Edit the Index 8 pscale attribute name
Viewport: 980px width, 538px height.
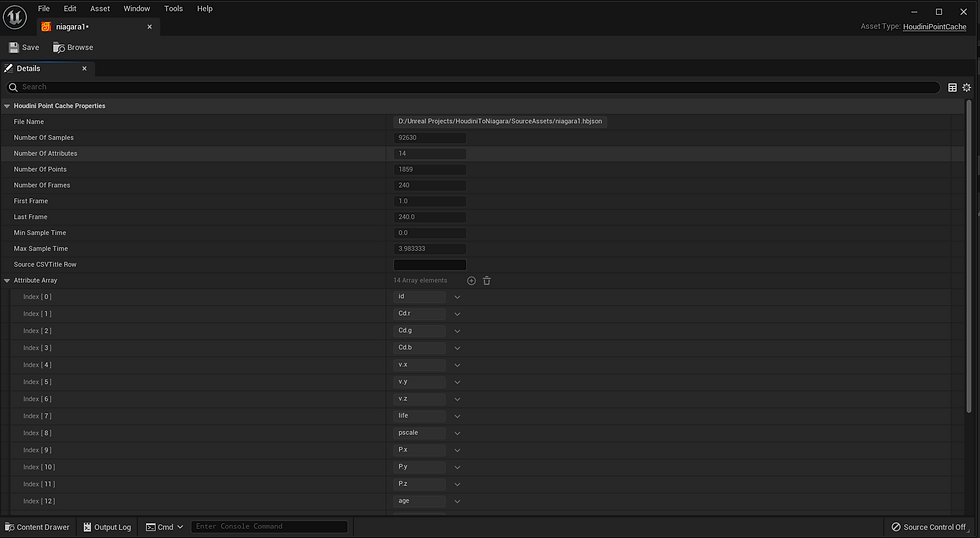pos(419,433)
